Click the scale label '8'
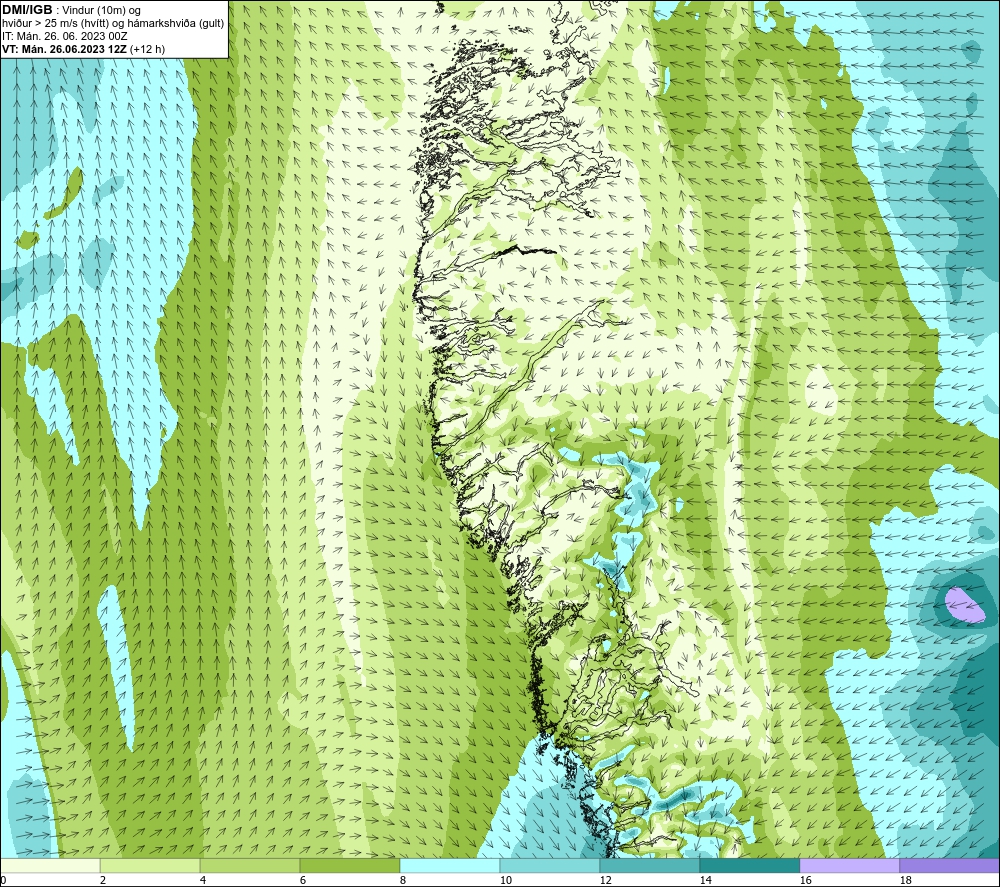 [x=403, y=880]
